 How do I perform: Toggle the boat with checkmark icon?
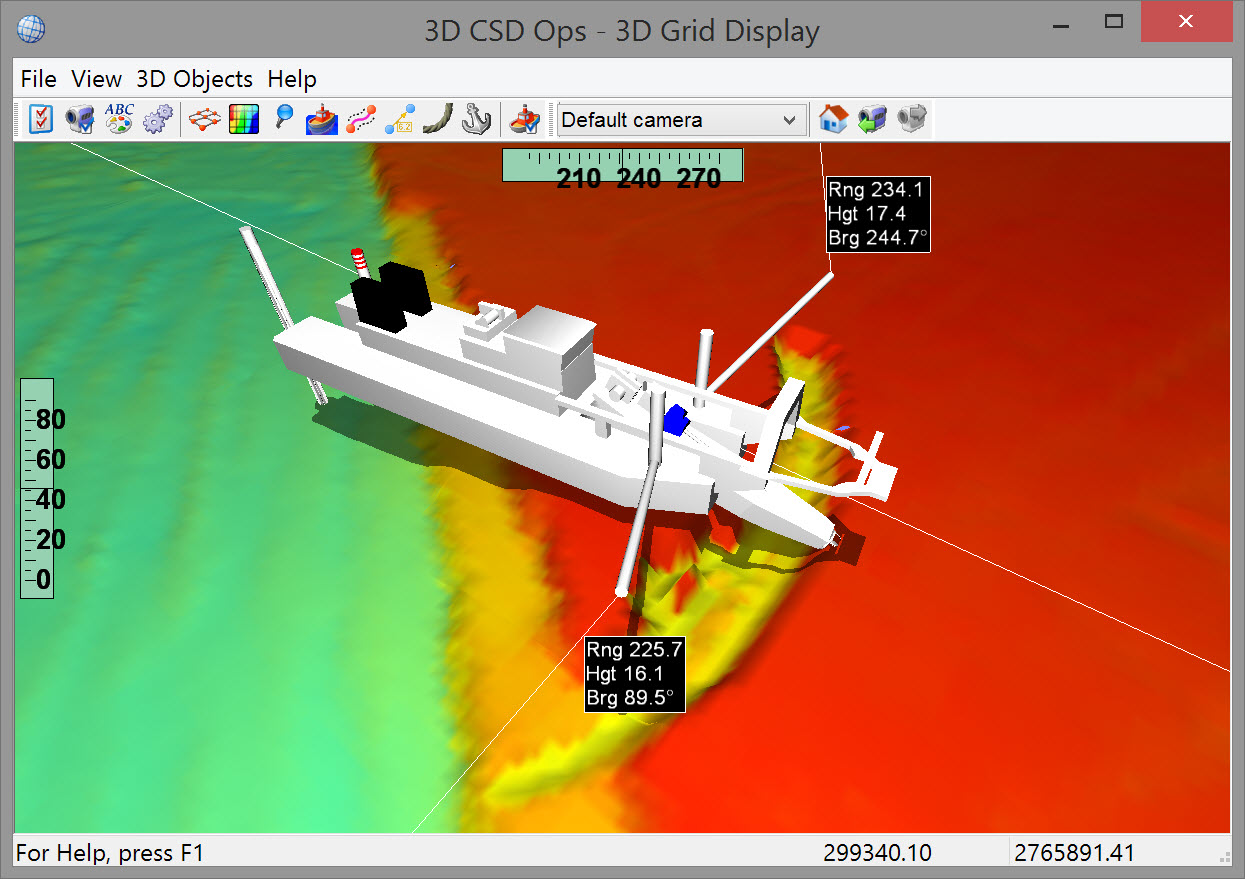pyautogui.click(x=524, y=120)
